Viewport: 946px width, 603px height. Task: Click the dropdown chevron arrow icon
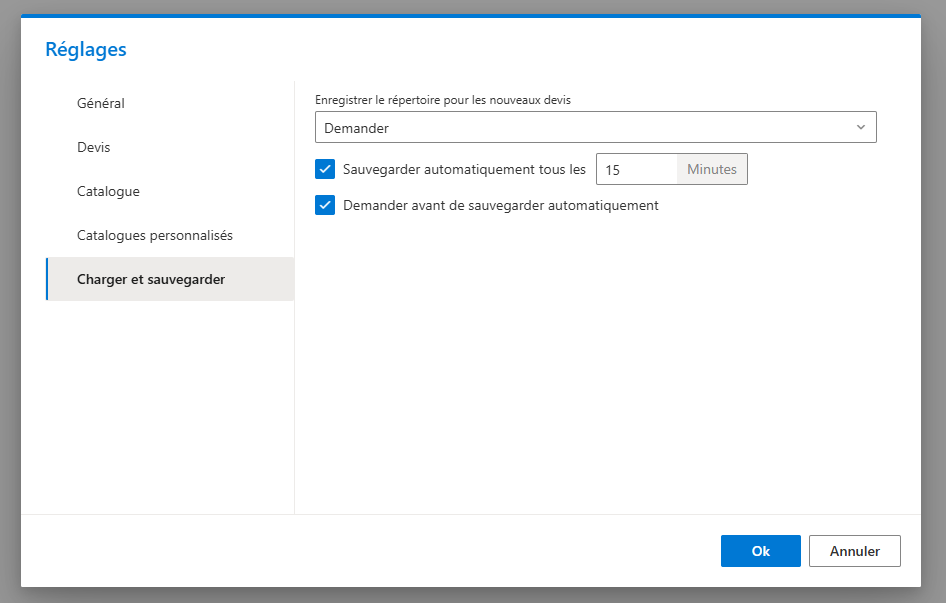861,127
